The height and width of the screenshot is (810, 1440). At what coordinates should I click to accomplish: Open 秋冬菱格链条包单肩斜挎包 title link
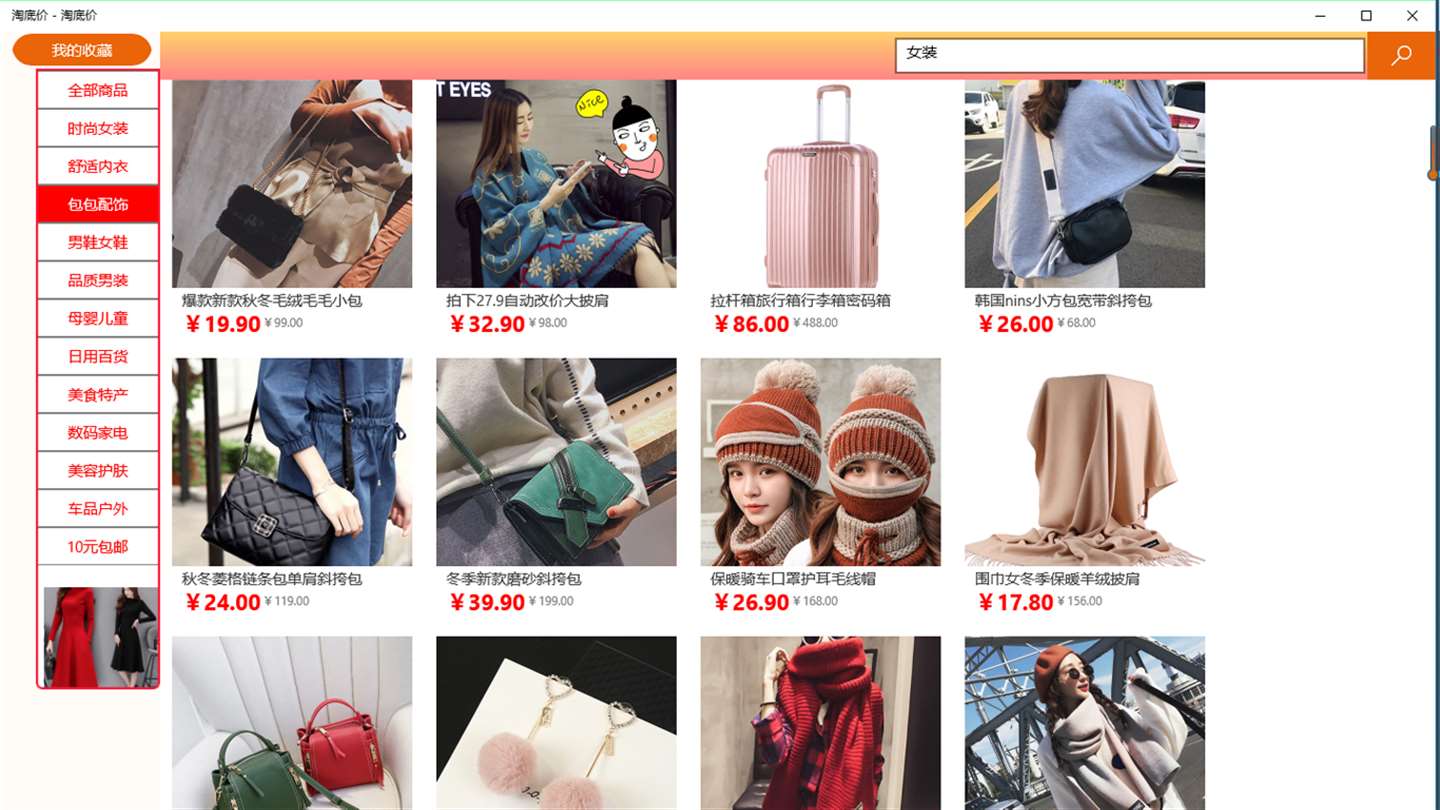tap(272, 578)
